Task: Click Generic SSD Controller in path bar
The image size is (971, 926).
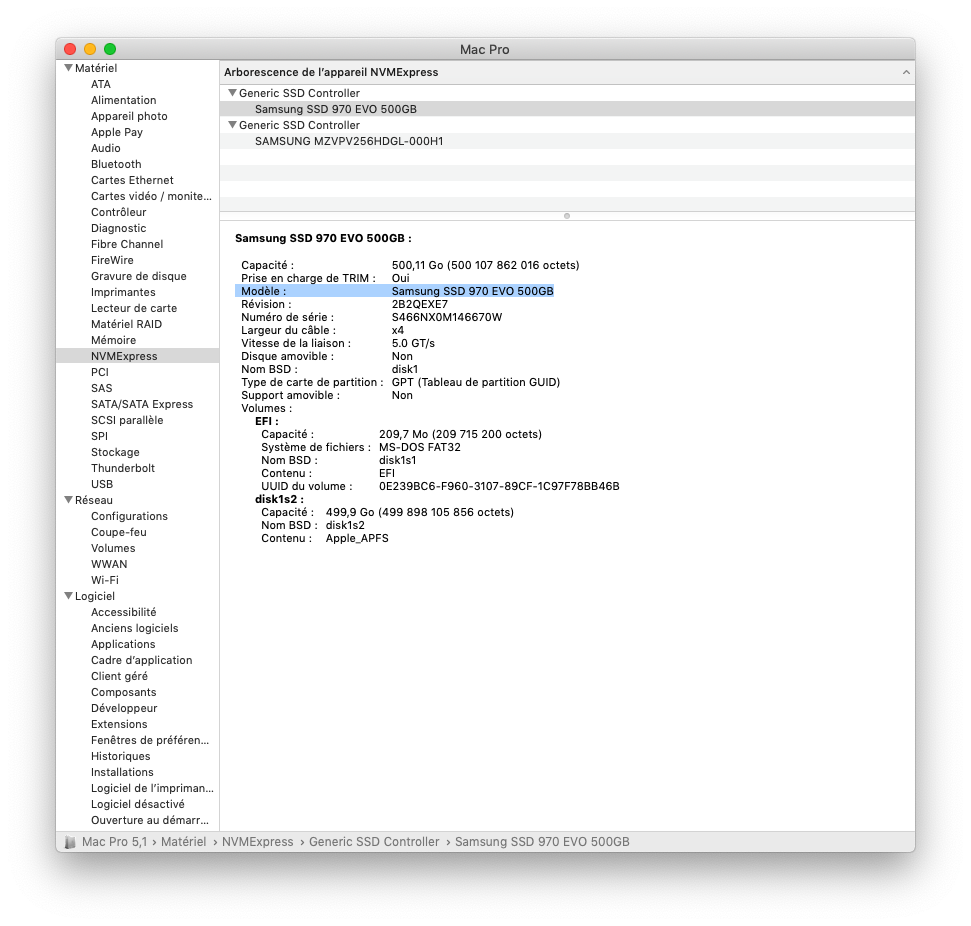Action: pos(374,842)
